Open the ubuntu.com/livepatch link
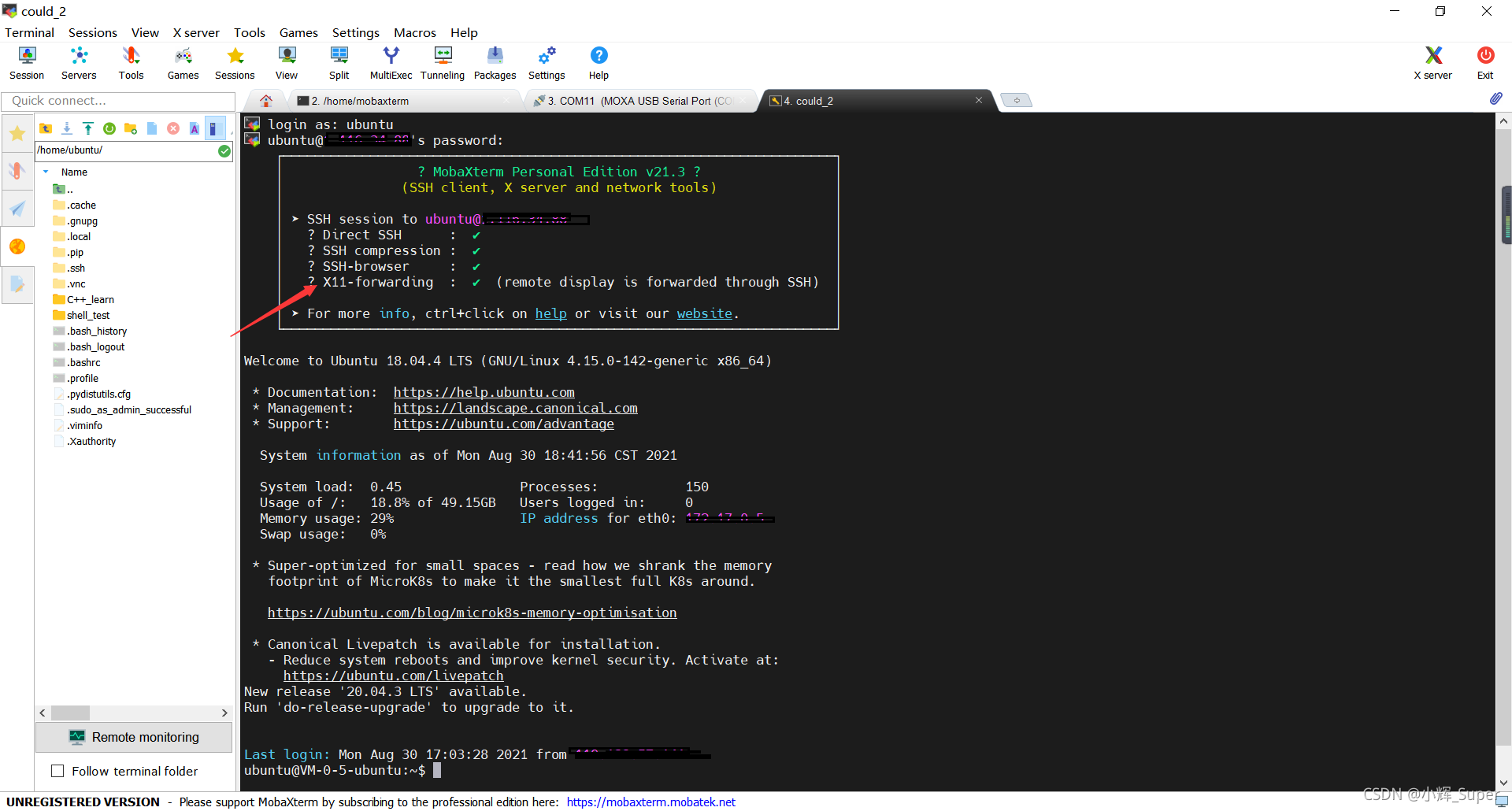The width and height of the screenshot is (1512, 811). point(393,676)
